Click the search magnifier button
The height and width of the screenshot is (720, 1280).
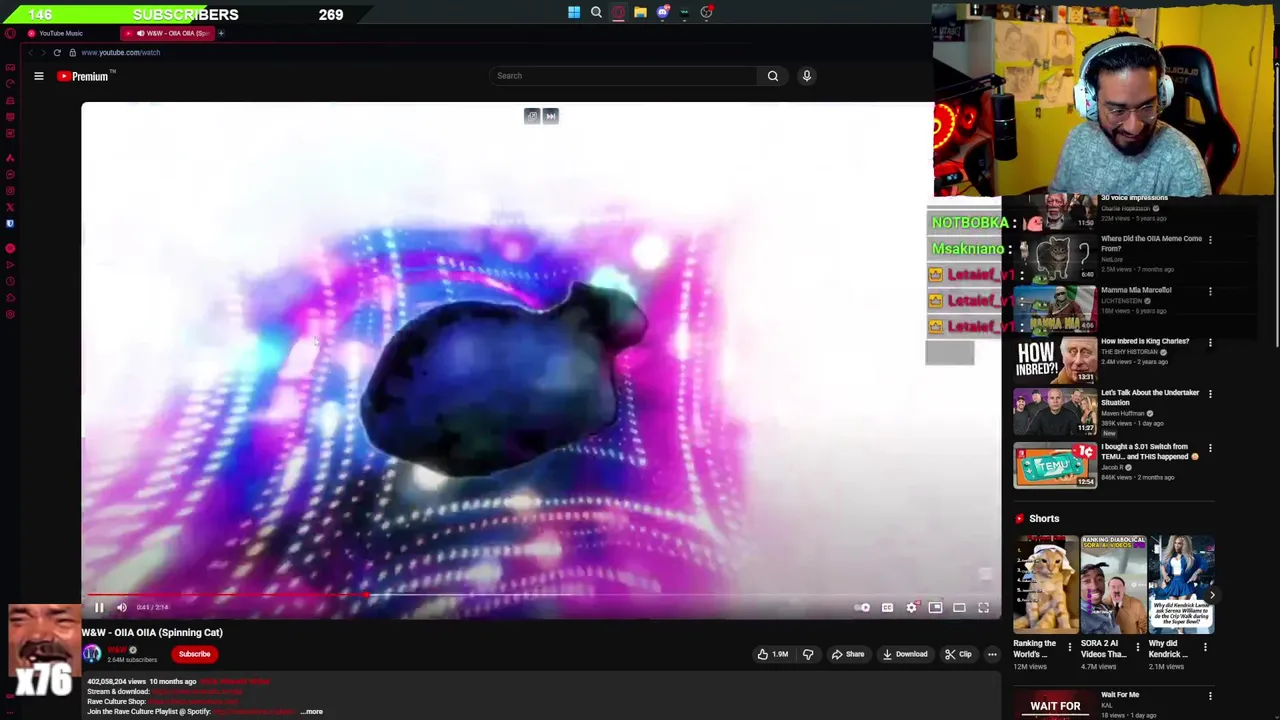773,76
